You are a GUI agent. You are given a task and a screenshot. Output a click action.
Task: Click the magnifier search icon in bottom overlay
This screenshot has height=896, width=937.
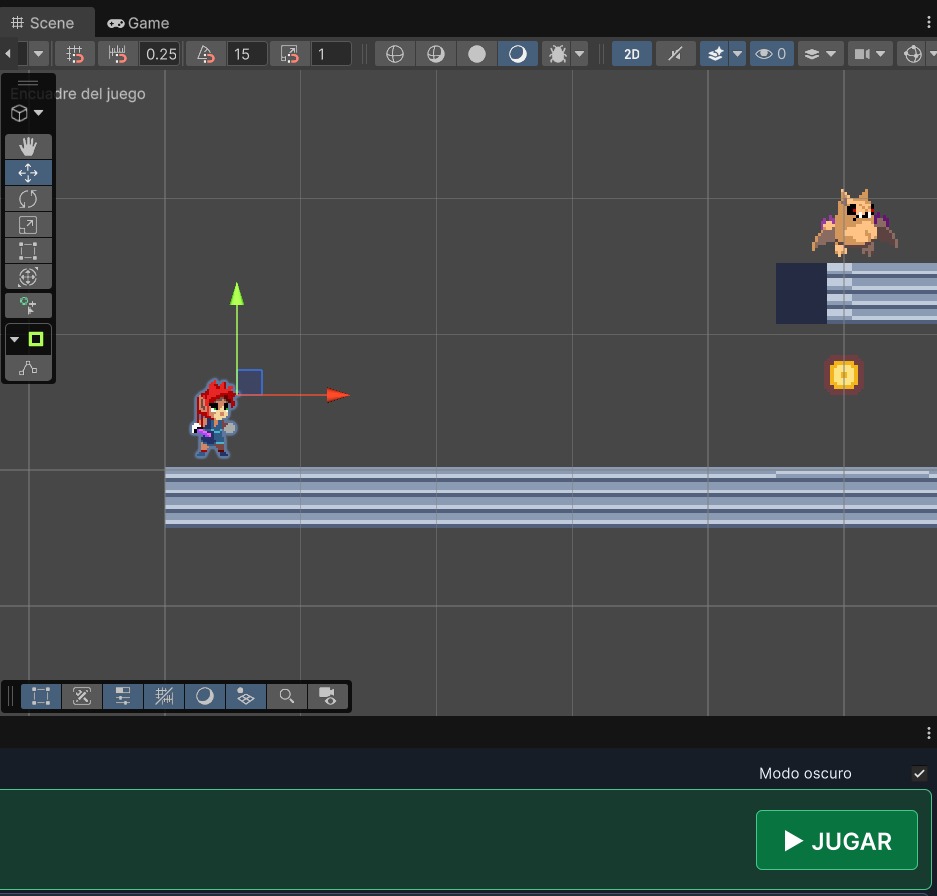[x=287, y=696]
